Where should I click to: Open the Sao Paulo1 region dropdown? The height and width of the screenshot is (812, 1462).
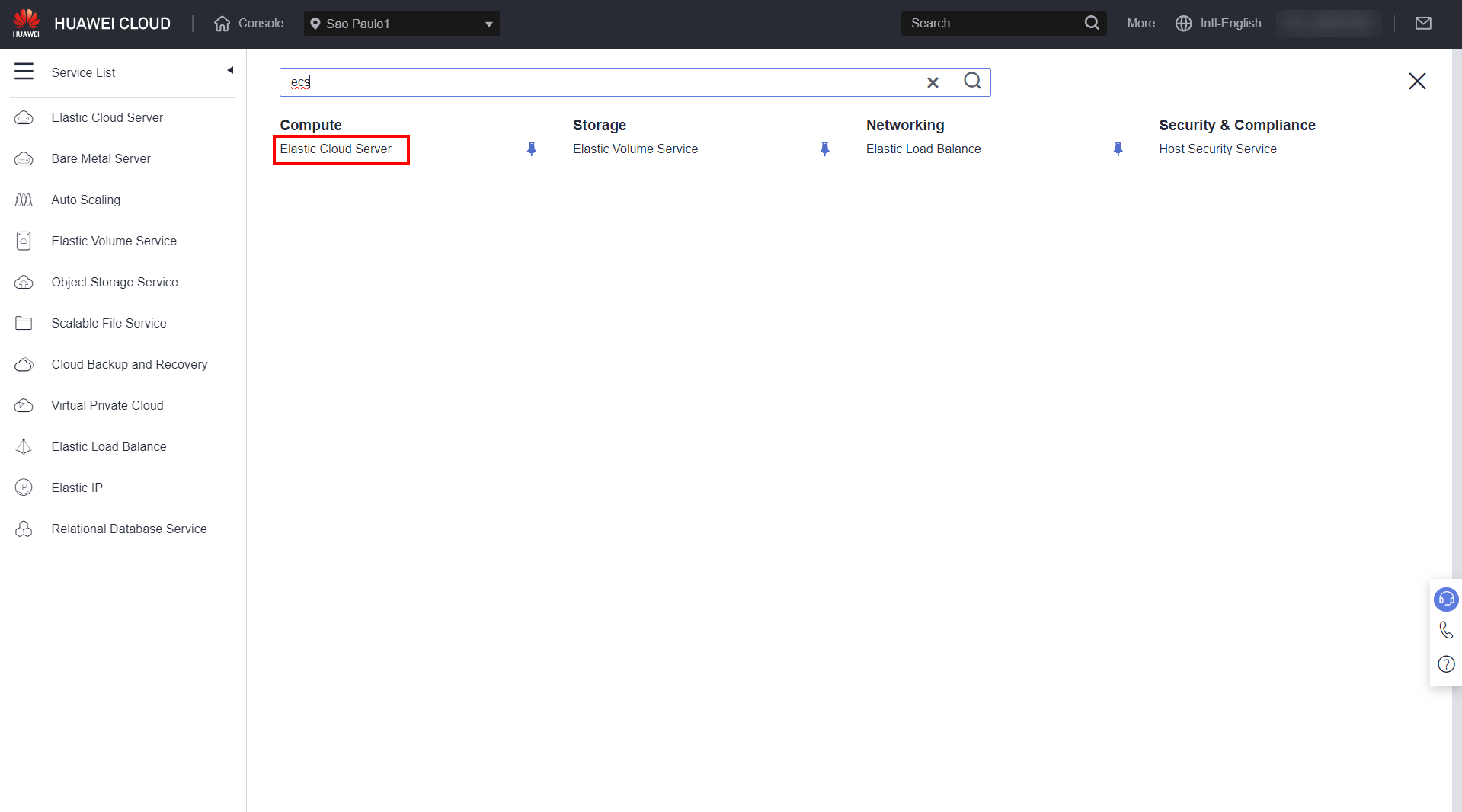tap(401, 24)
